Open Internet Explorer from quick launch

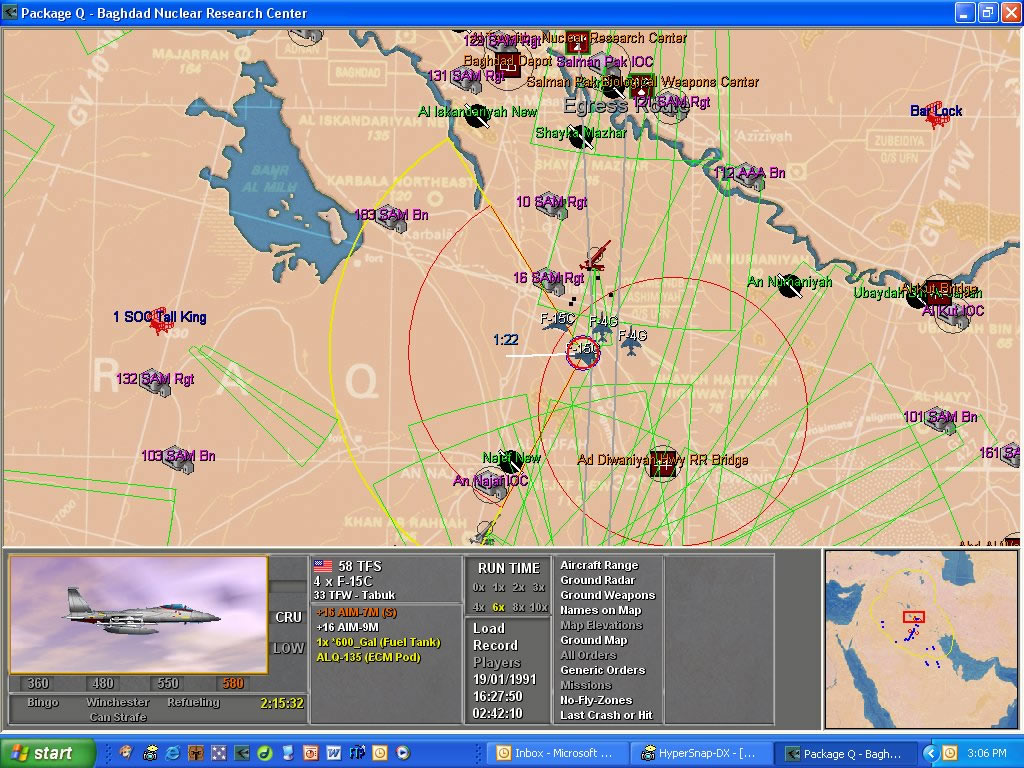172,753
